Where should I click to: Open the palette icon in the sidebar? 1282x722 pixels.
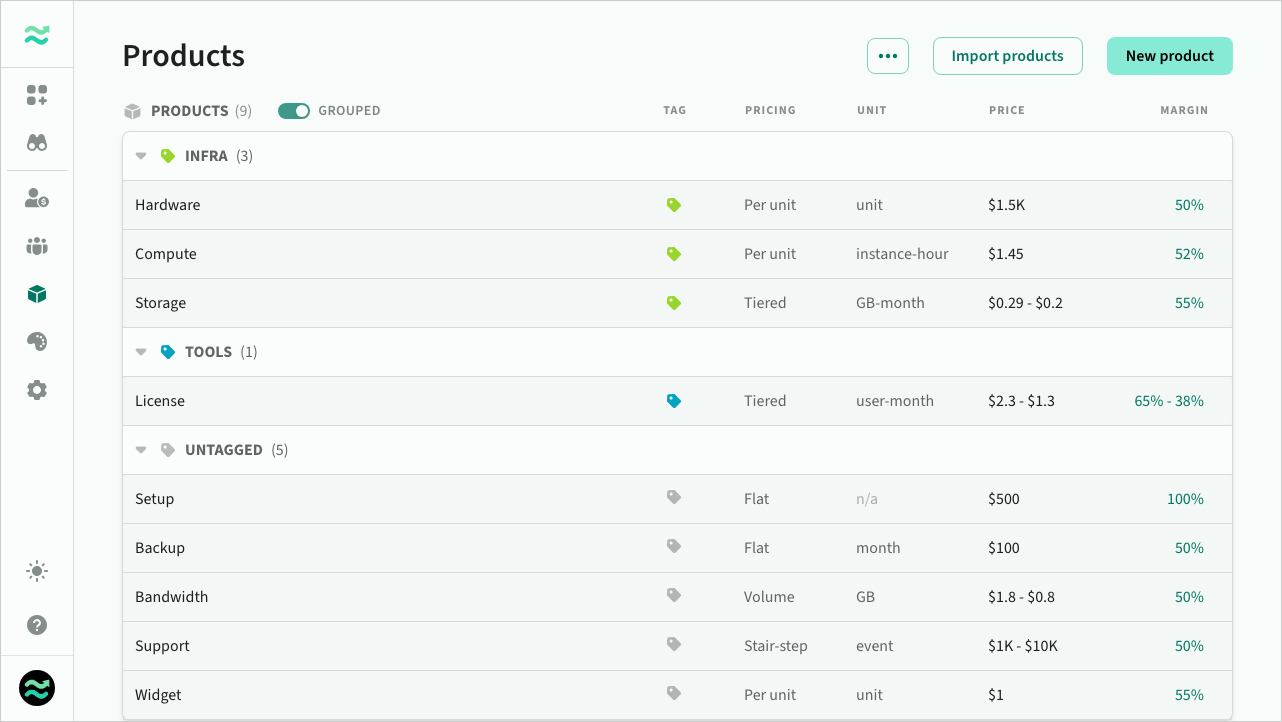tap(37, 342)
